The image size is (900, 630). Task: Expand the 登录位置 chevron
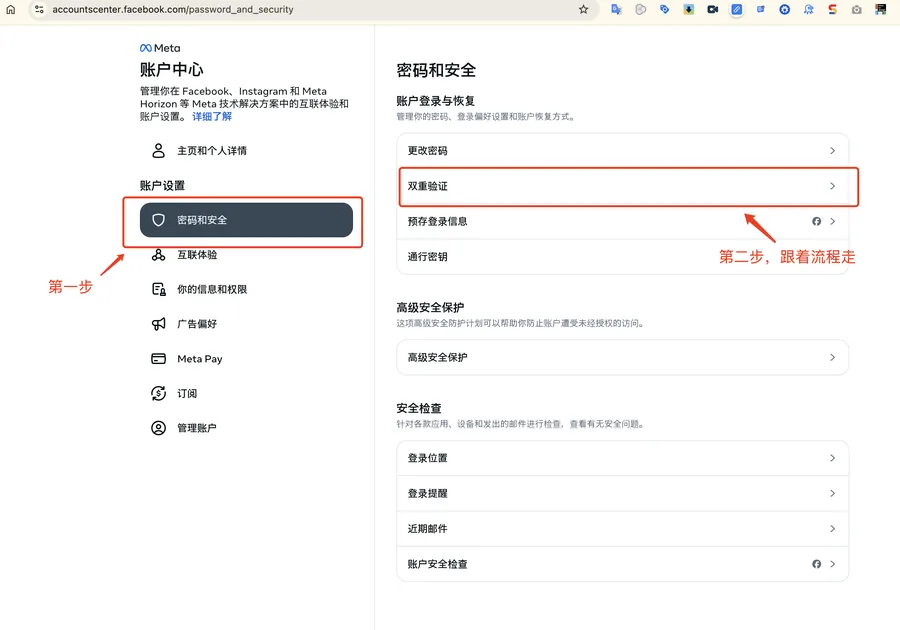pyautogui.click(x=832, y=458)
